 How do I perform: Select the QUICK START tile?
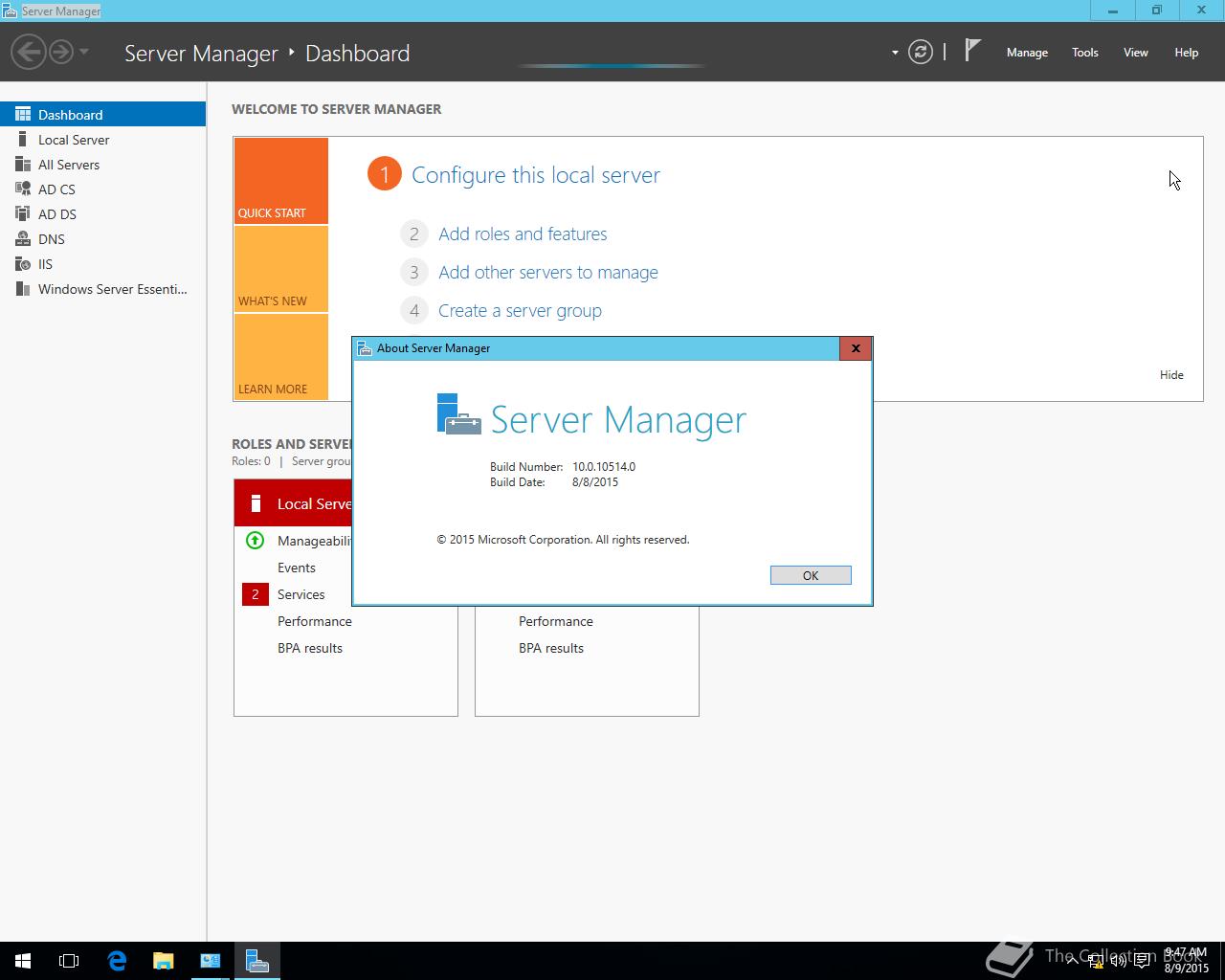[281, 181]
